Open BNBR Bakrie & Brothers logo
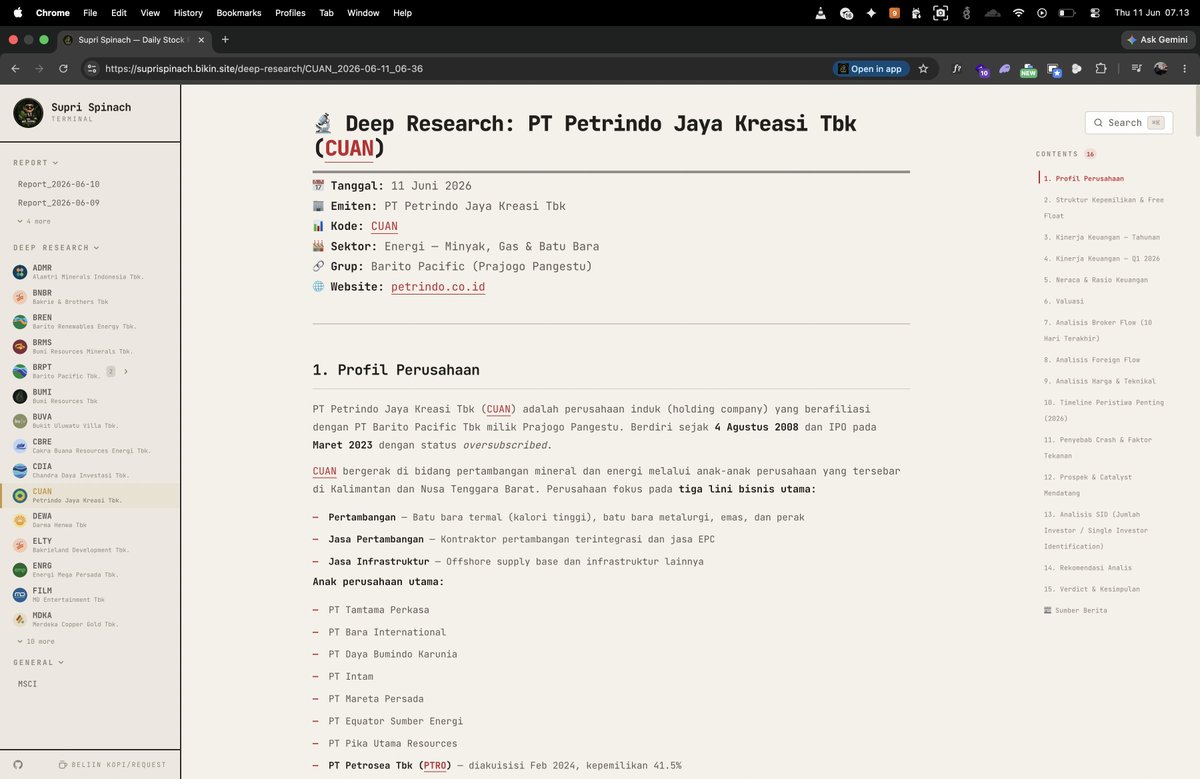Viewport: 1200px width, 779px height. click(20, 297)
